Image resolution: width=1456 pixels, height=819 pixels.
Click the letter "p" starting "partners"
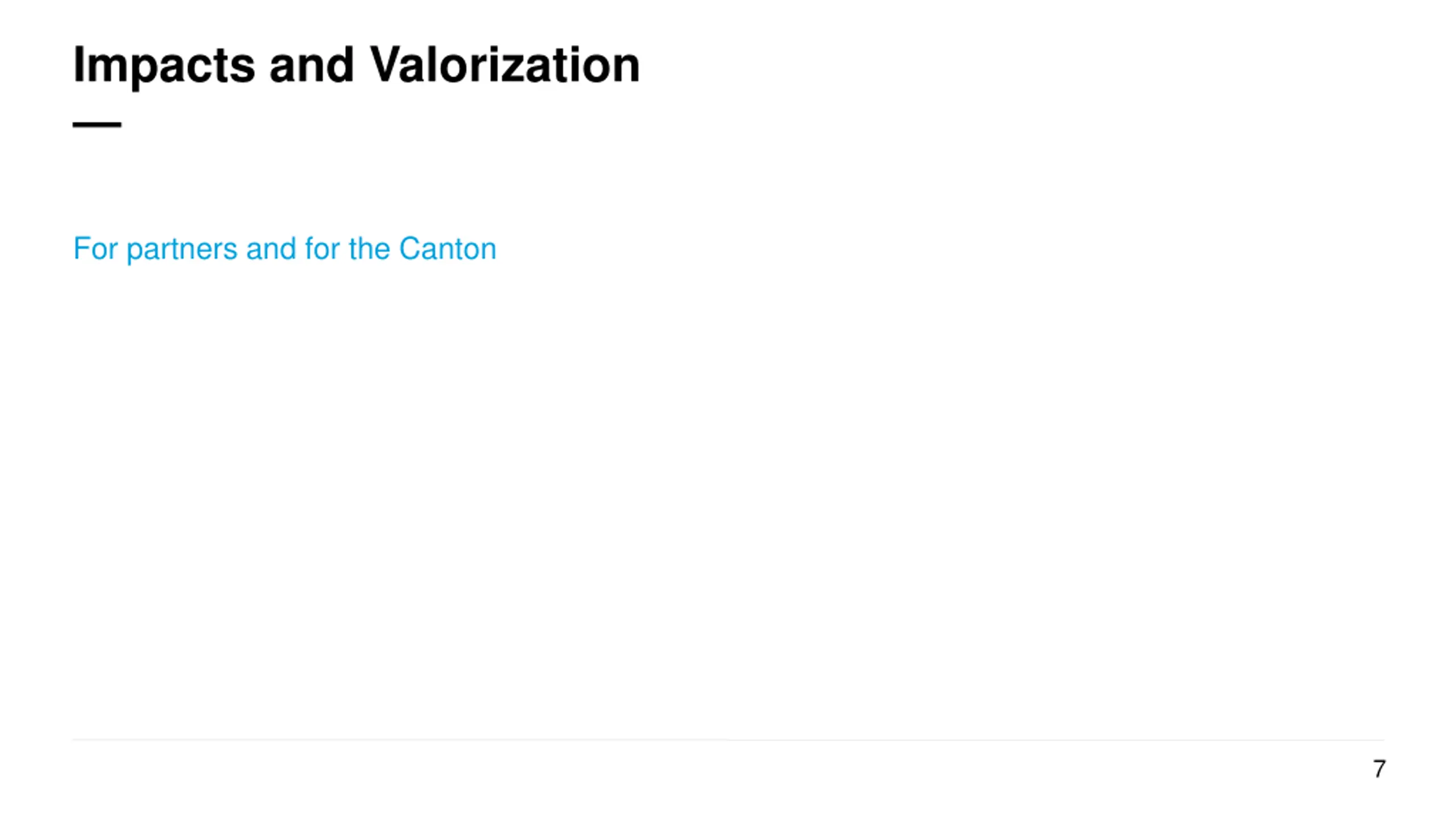click(x=134, y=251)
